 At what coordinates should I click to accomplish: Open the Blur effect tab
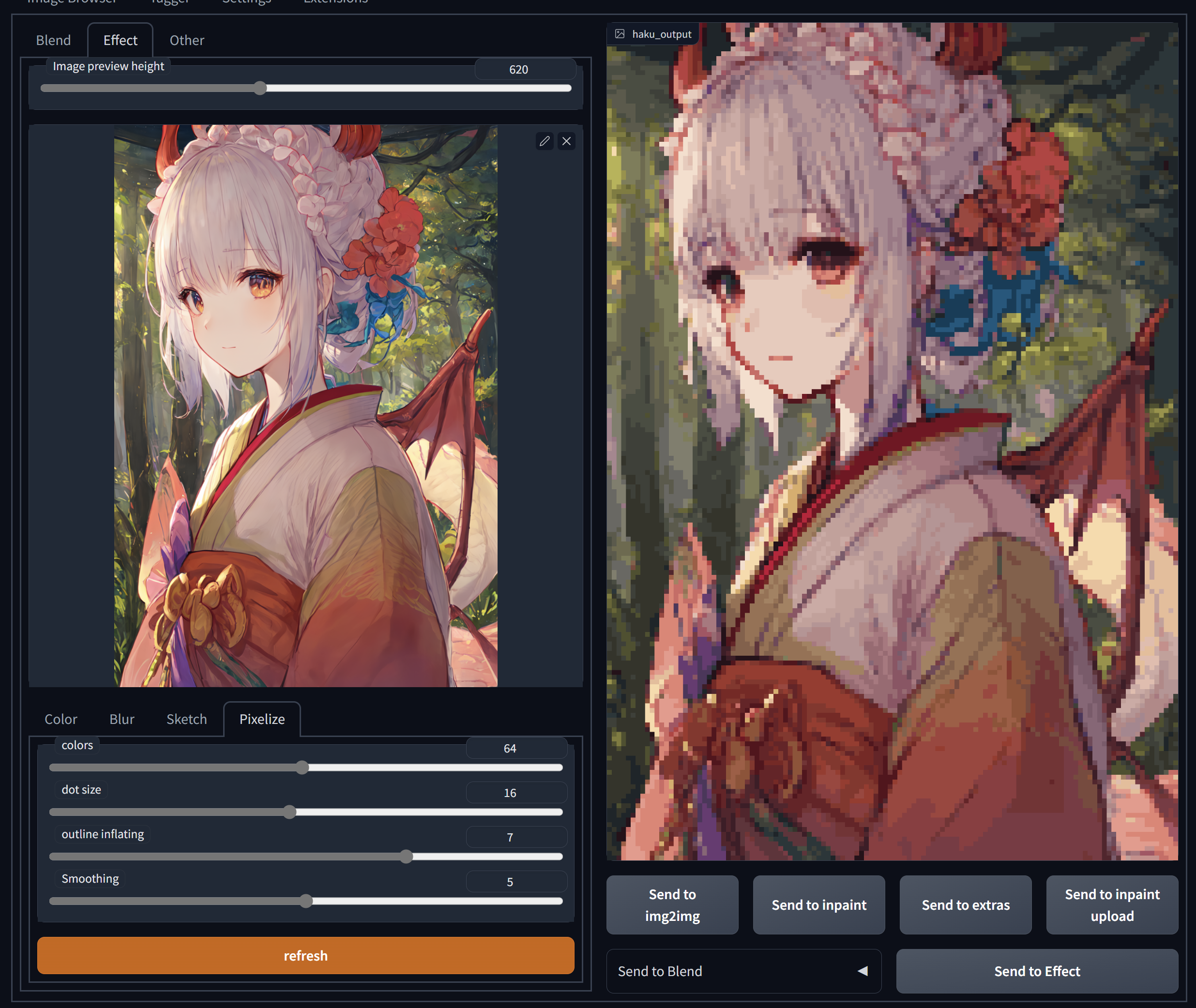[x=121, y=719]
